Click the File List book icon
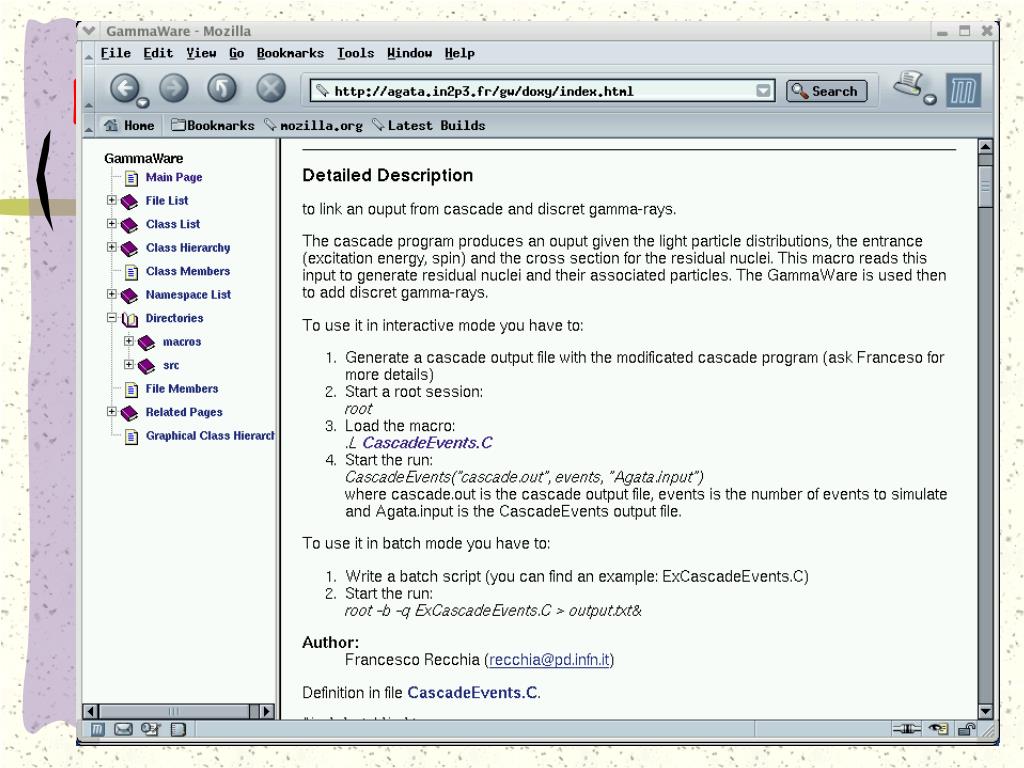 (129, 201)
